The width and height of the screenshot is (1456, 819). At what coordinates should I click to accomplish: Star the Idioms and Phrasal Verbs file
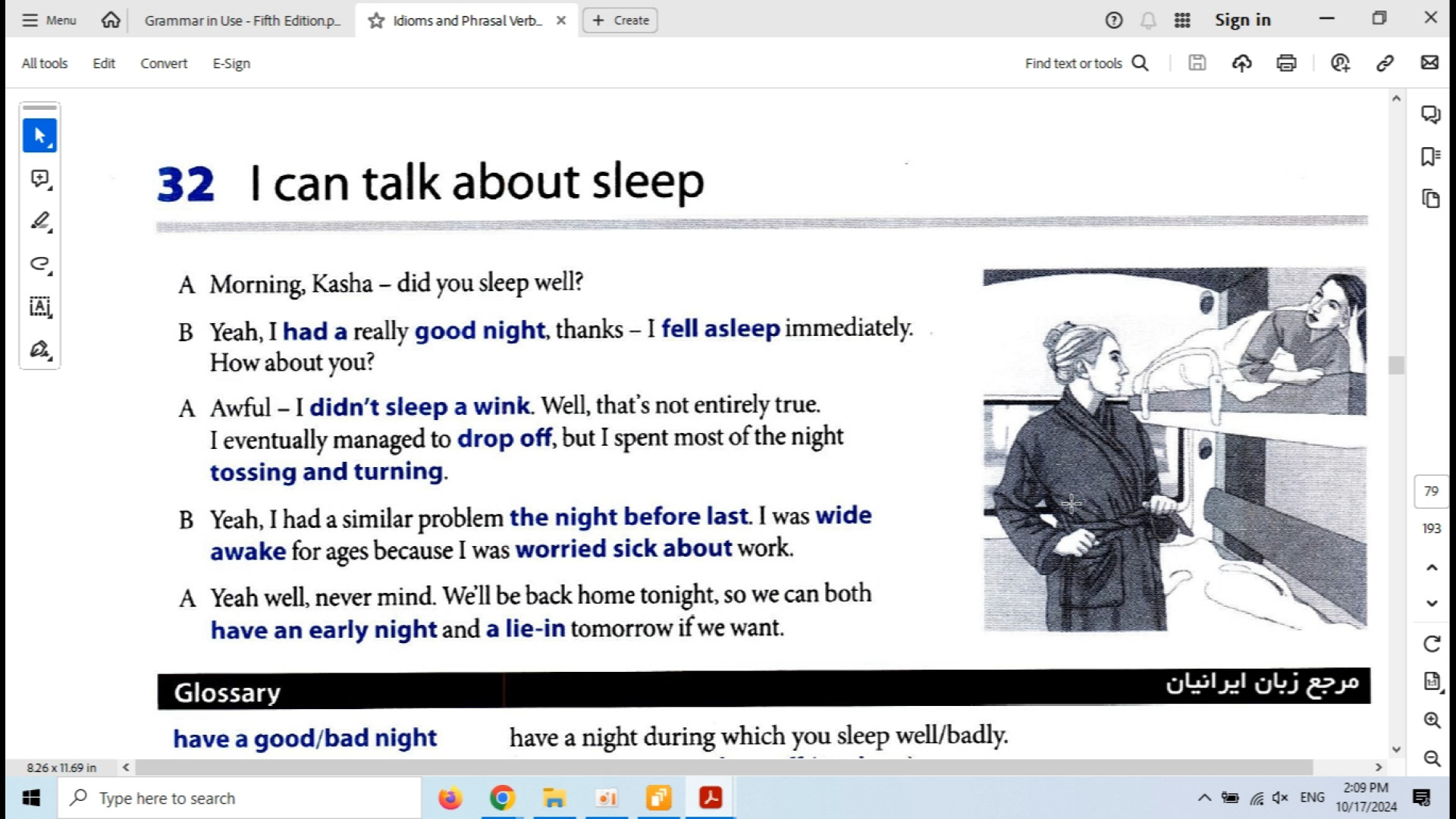[x=376, y=20]
